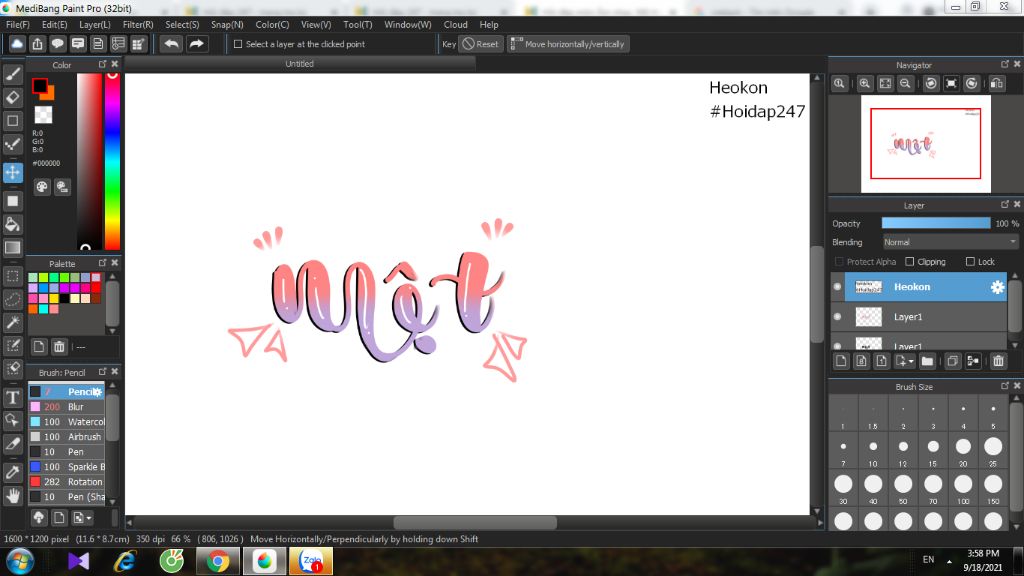Viewport: 1024px width, 576px height.
Task: Open the File menu
Action: tap(18, 24)
